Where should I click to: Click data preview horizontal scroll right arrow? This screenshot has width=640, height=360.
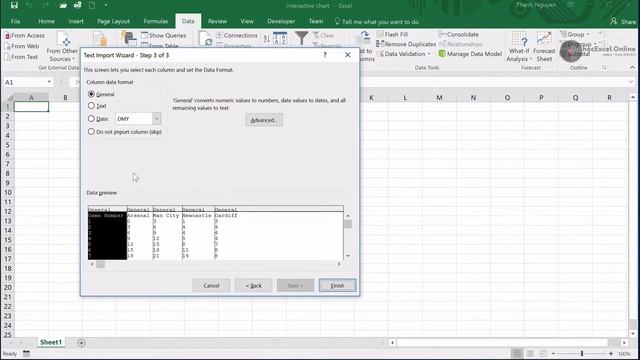[339, 264]
